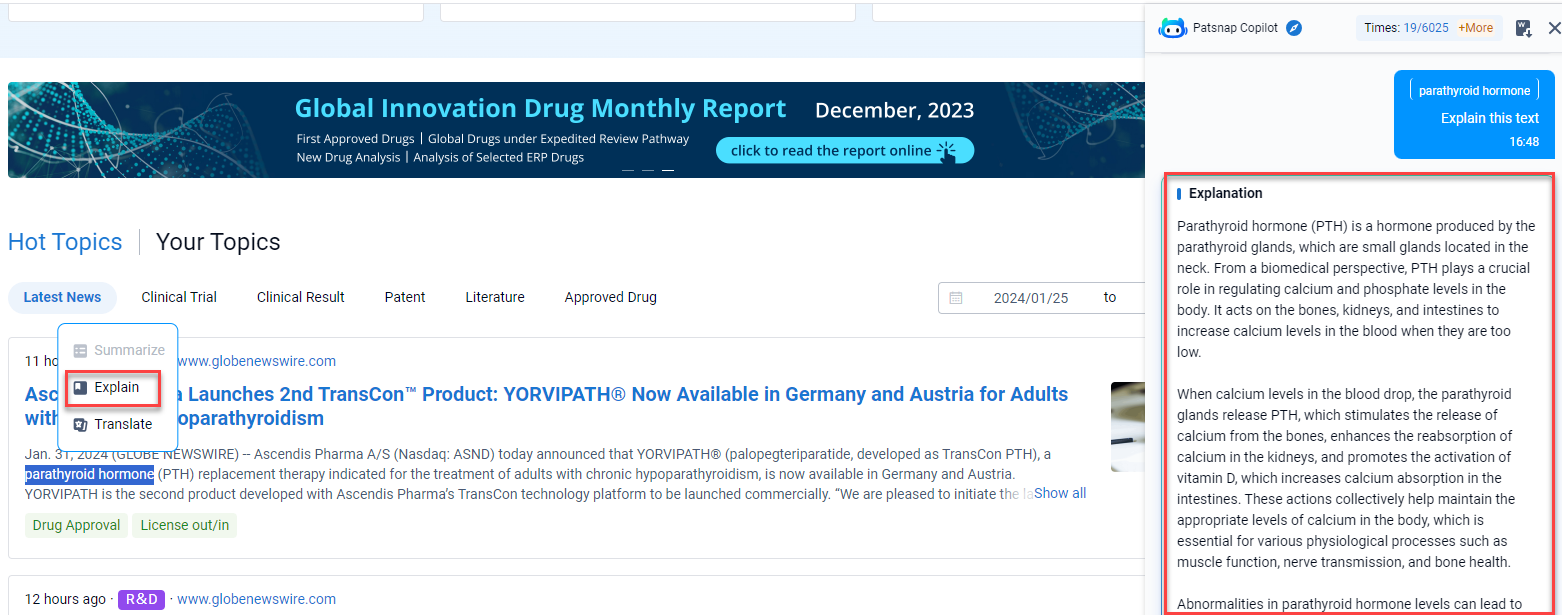Open the Approved Drug tab
Viewport: 1562px width, 615px height.
pyautogui.click(x=610, y=297)
